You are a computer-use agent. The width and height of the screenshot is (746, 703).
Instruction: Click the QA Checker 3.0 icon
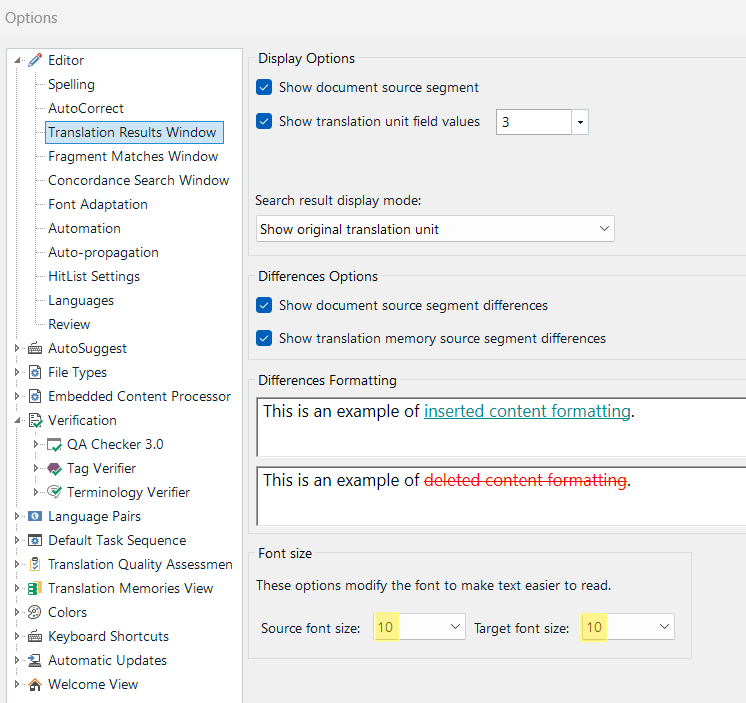coord(54,445)
